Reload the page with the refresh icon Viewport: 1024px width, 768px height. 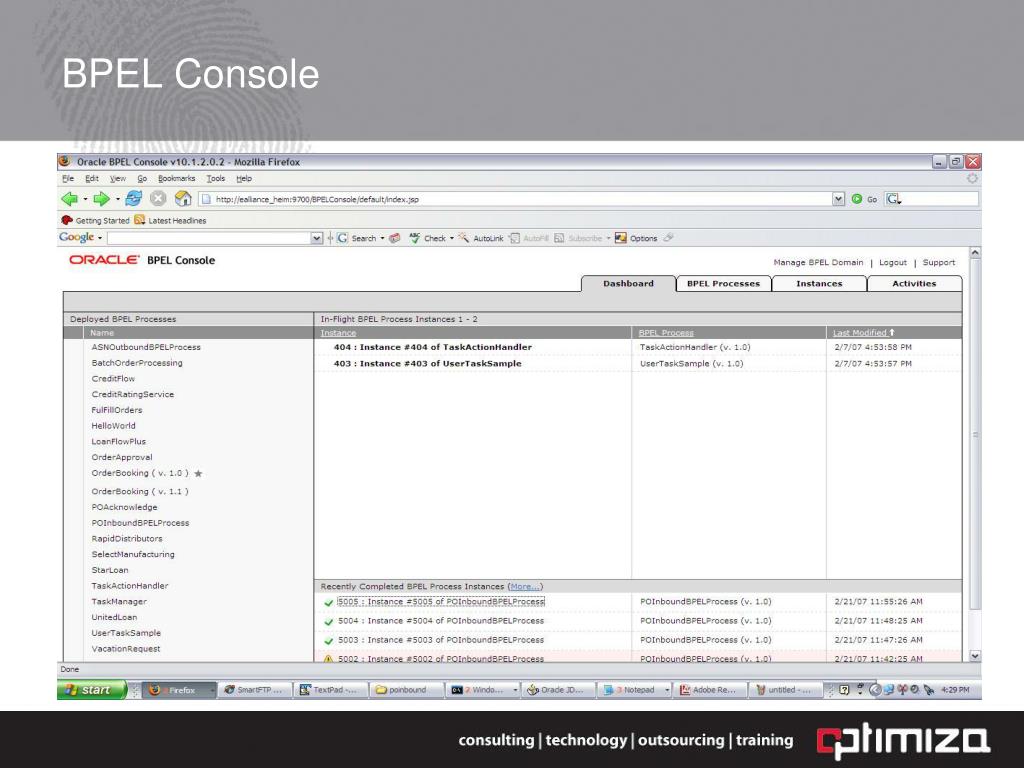coord(133,199)
